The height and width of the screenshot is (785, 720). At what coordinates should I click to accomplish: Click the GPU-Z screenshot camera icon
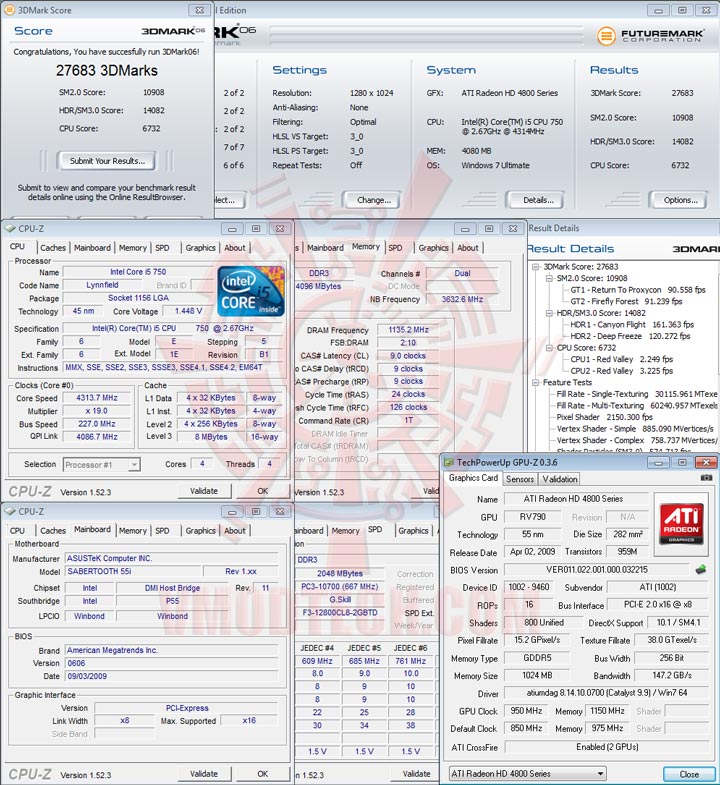coord(706,478)
